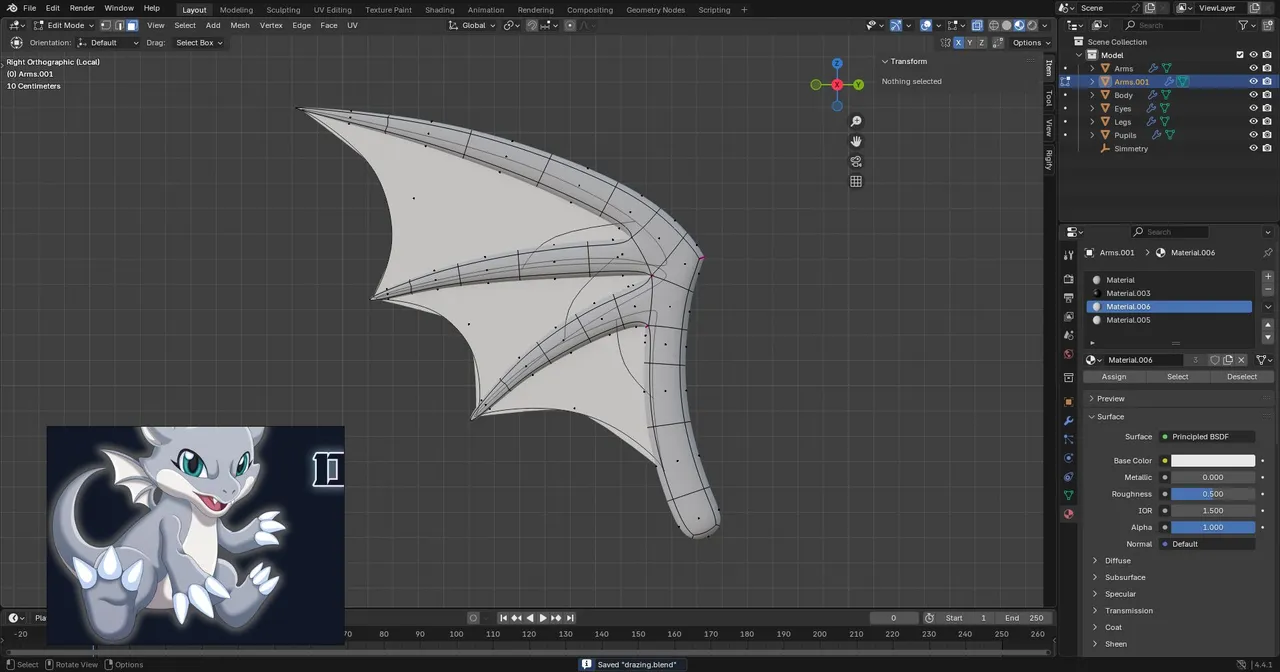Unlink Material.006 with X icon
Image resolution: width=1280 pixels, height=672 pixels.
point(1242,360)
